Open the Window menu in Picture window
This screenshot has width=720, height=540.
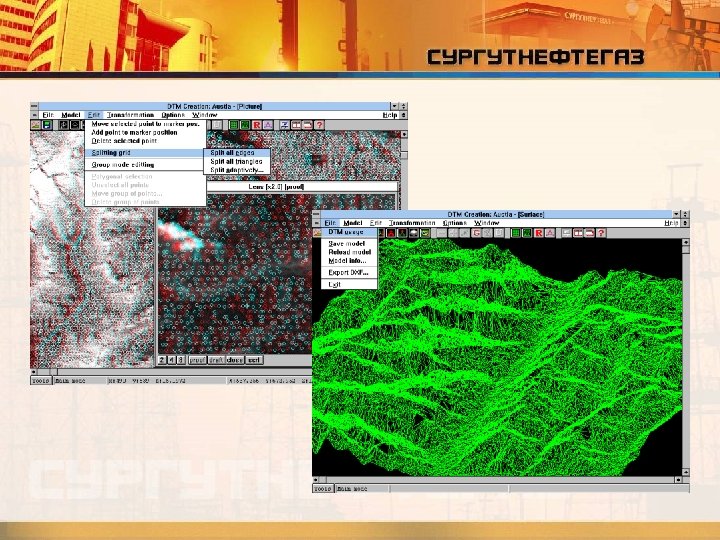pos(204,115)
